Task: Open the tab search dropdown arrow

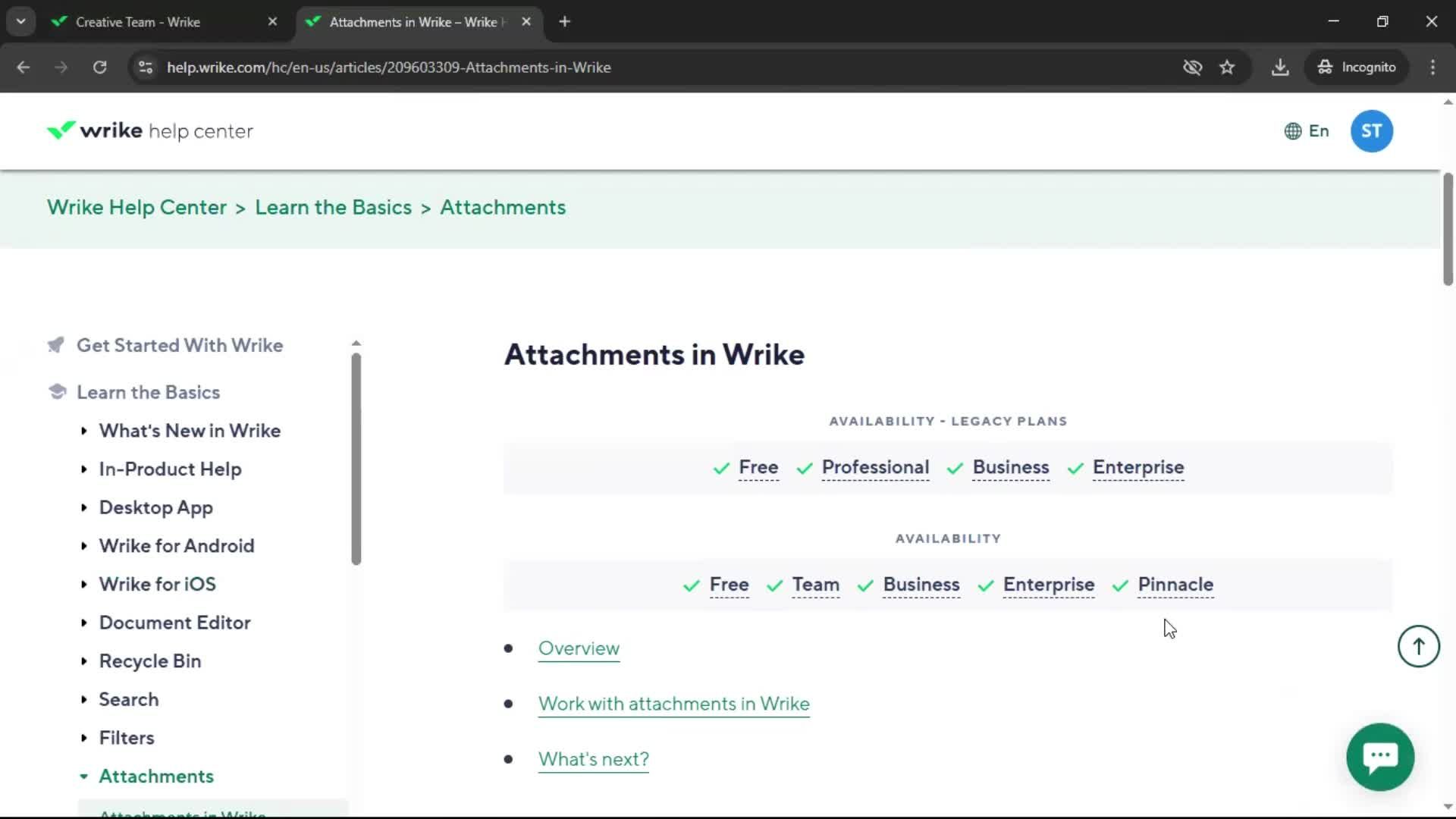Action: click(21, 22)
